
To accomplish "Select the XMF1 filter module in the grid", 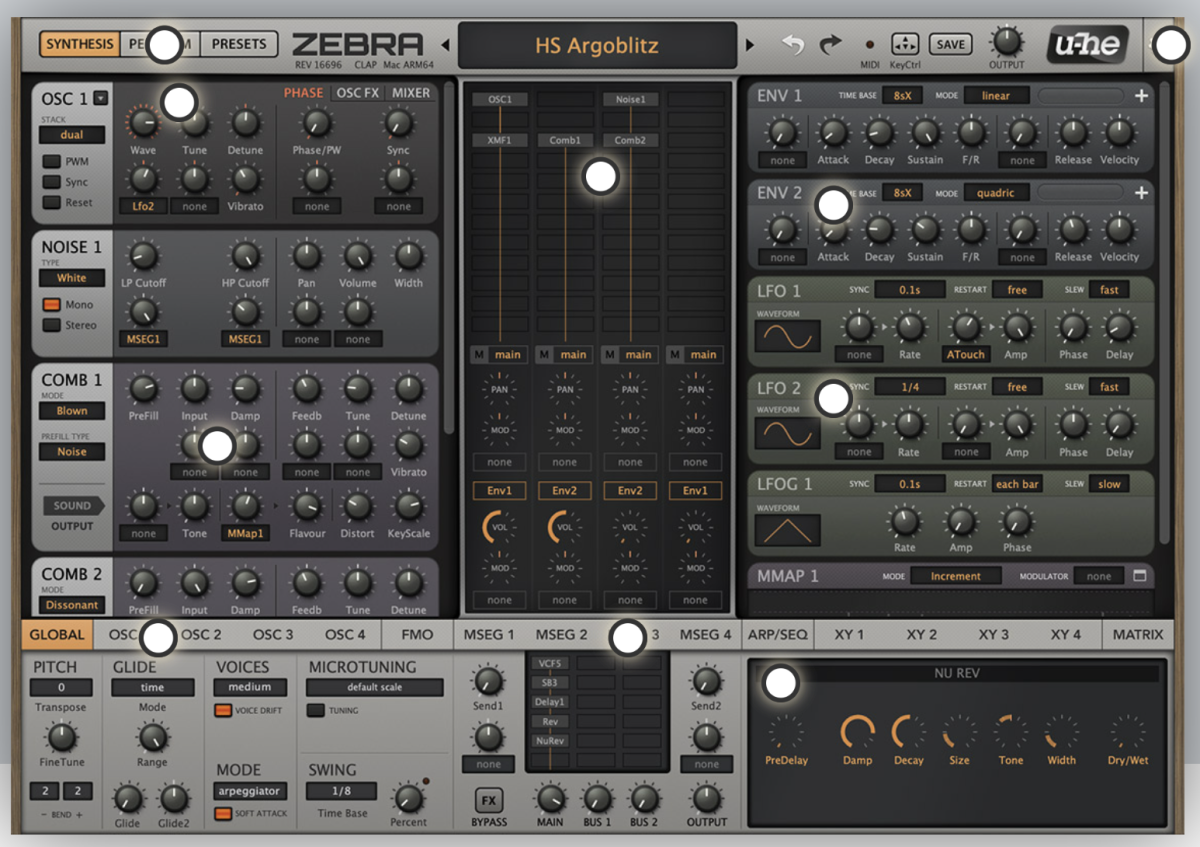I will click(x=500, y=141).
